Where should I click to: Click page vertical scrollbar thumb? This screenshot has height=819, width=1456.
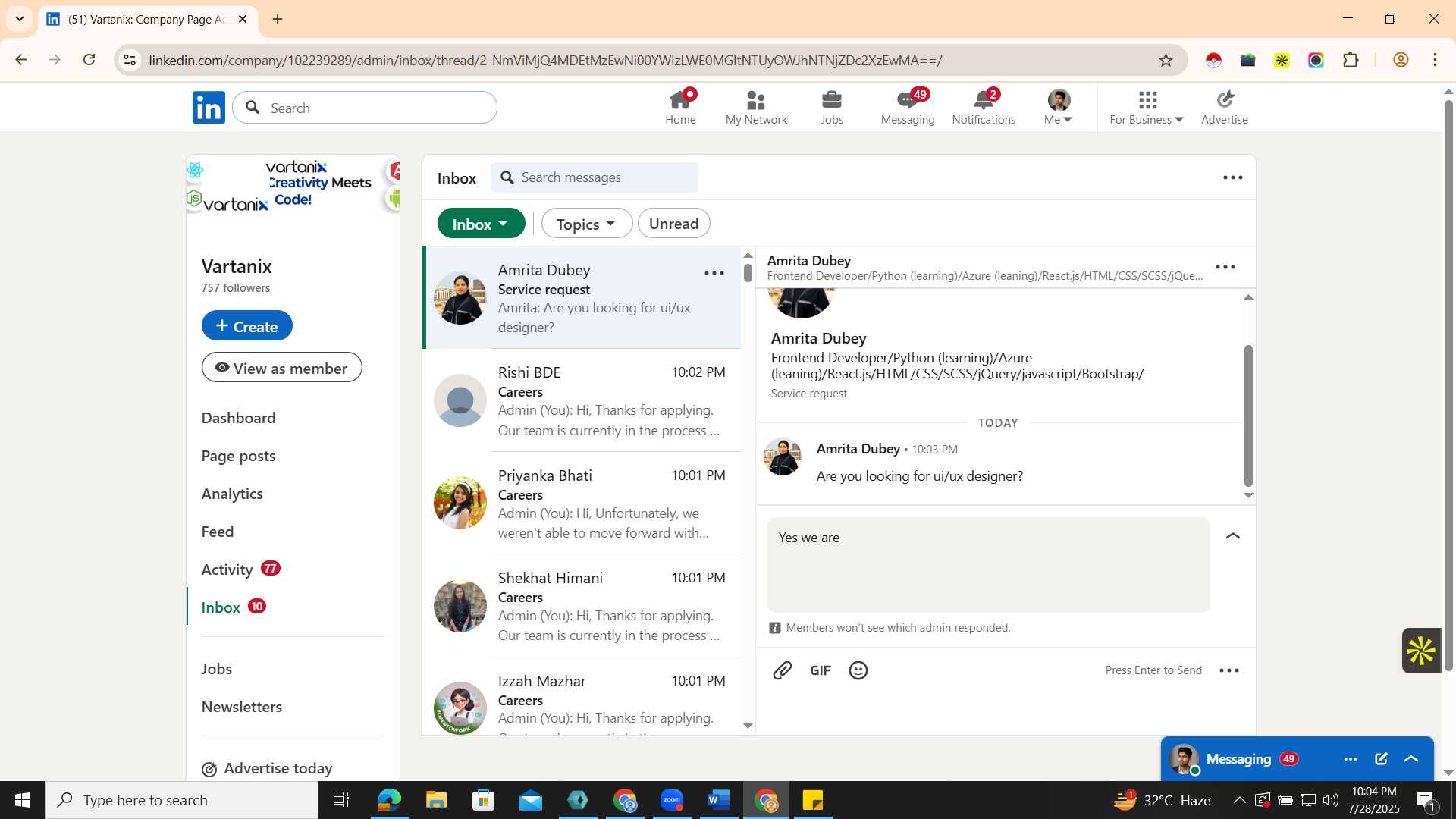tap(1448, 385)
